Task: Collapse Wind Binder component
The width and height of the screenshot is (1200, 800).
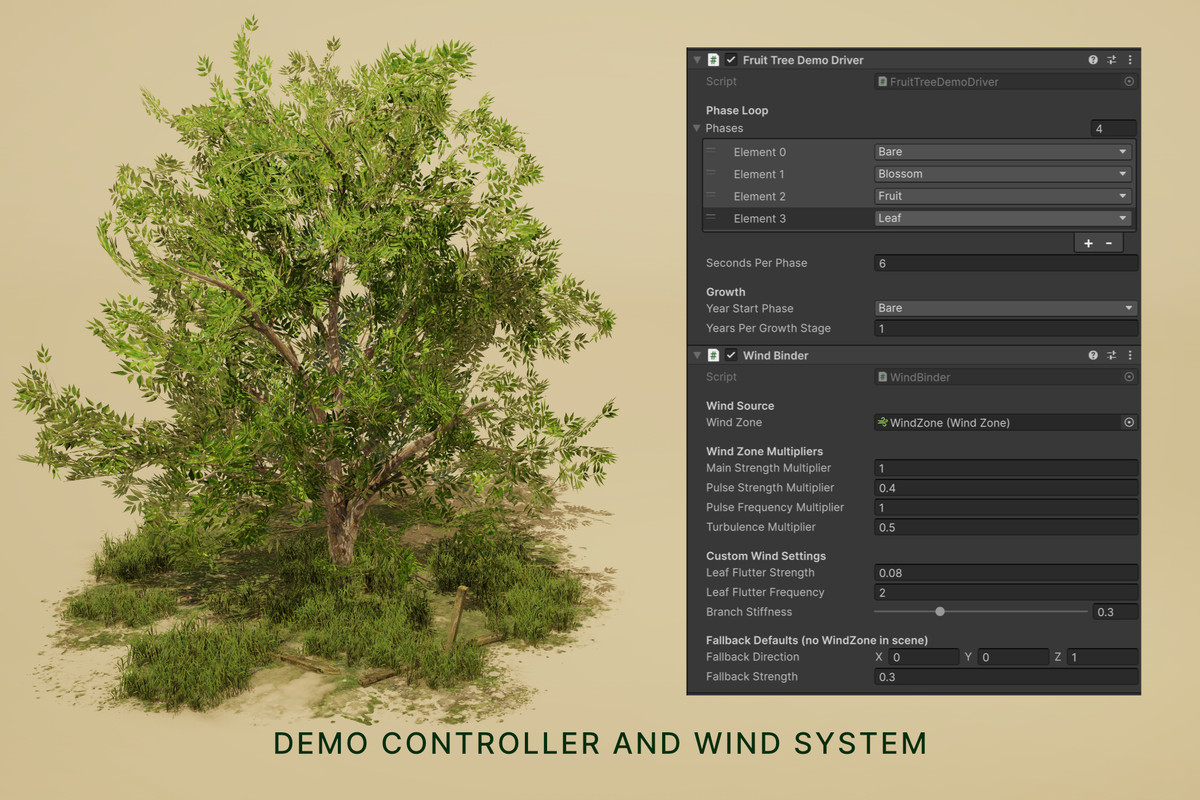Action: [x=697, y=355]
